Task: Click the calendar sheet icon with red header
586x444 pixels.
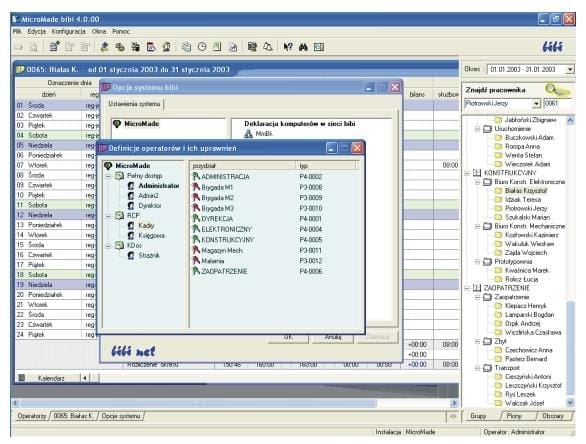Action: (x=151, y=47)
